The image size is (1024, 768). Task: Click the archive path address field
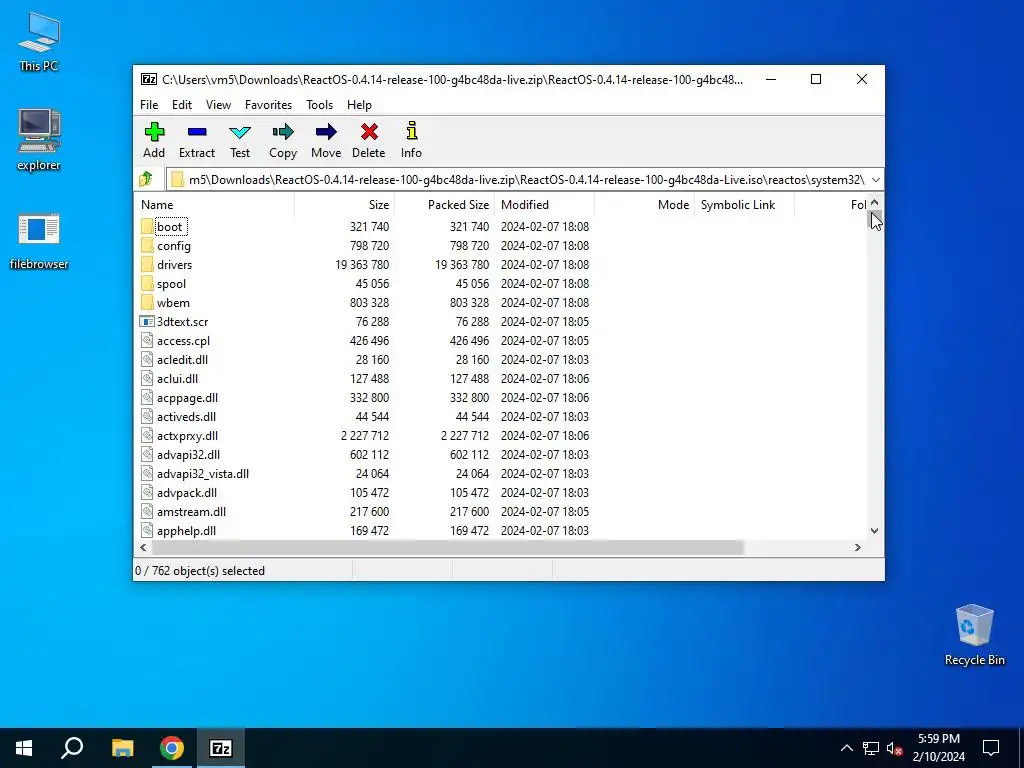tap(518, 180)
